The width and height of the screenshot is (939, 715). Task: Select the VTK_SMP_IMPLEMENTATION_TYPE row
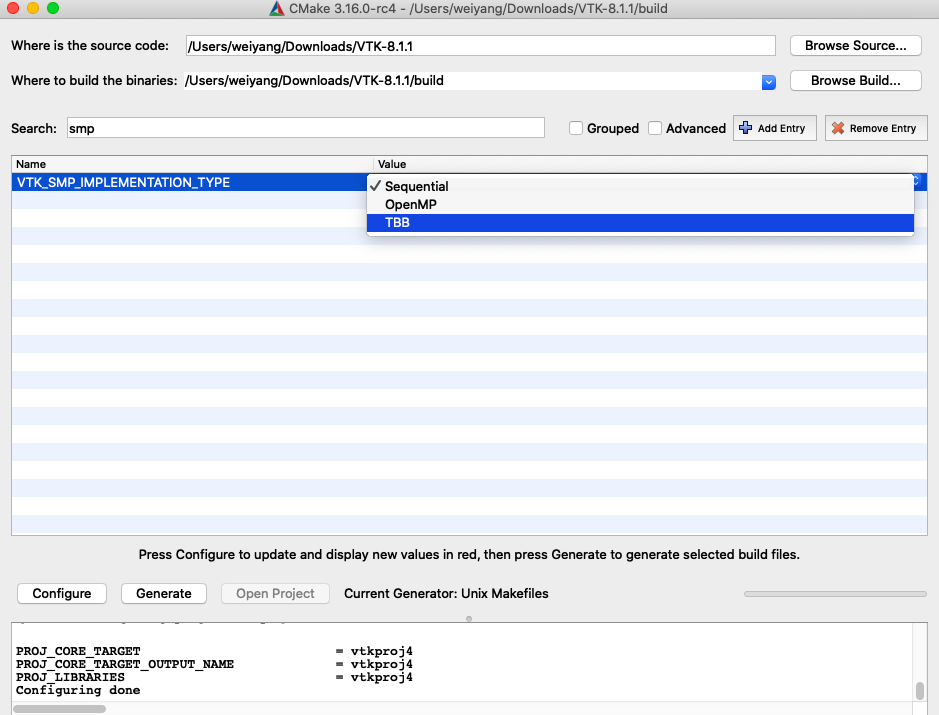[189, 183]
